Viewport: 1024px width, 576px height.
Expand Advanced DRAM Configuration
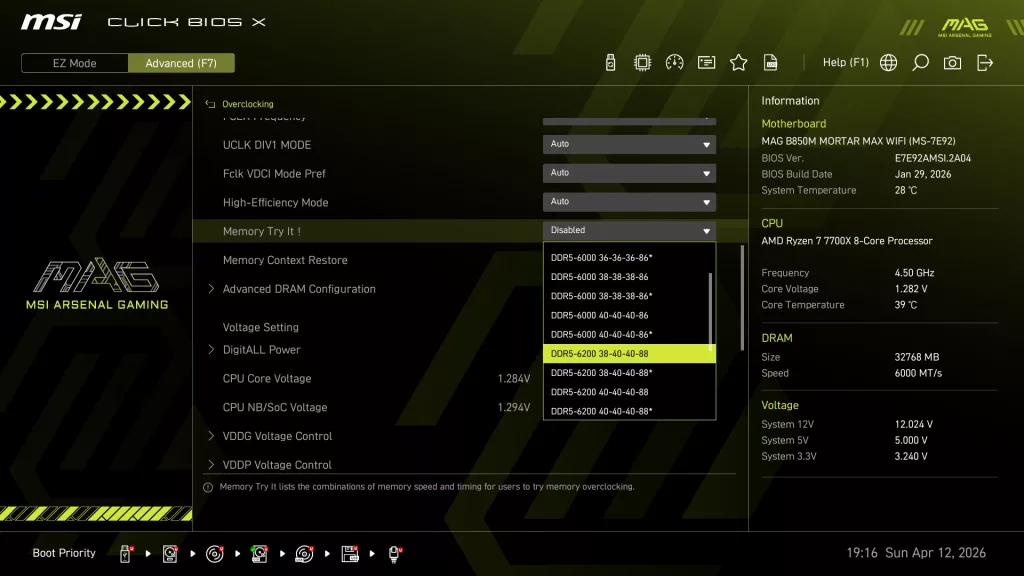(298, 289)
